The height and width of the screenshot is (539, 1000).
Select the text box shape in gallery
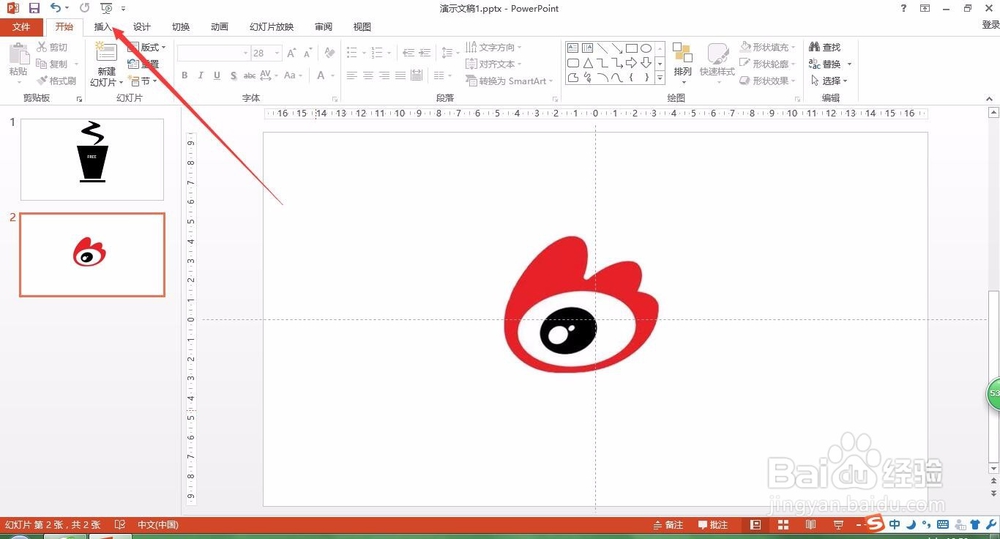(x=573, y=48)
